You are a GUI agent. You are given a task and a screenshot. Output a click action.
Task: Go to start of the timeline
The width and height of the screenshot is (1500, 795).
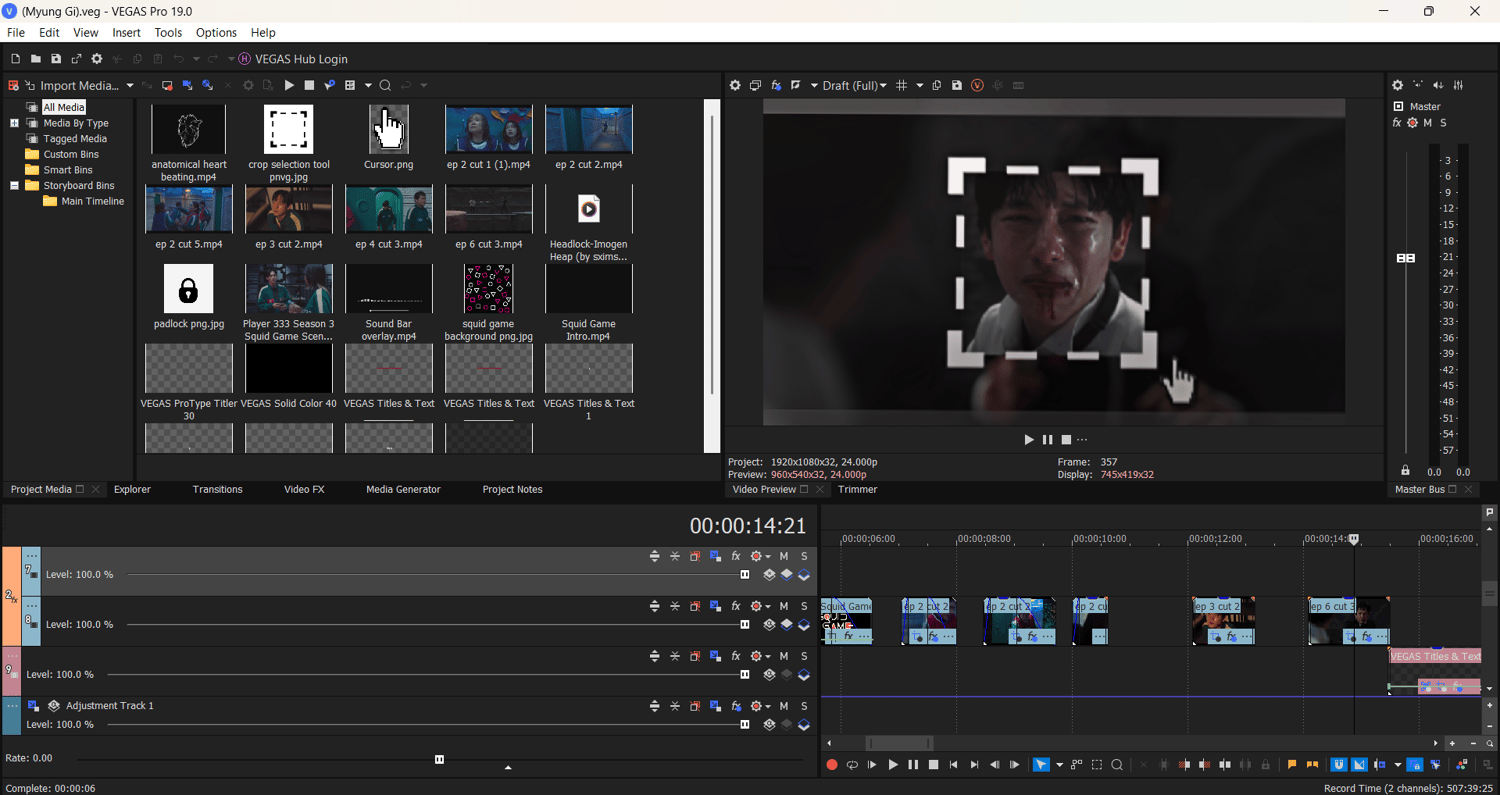coord(953,765)
